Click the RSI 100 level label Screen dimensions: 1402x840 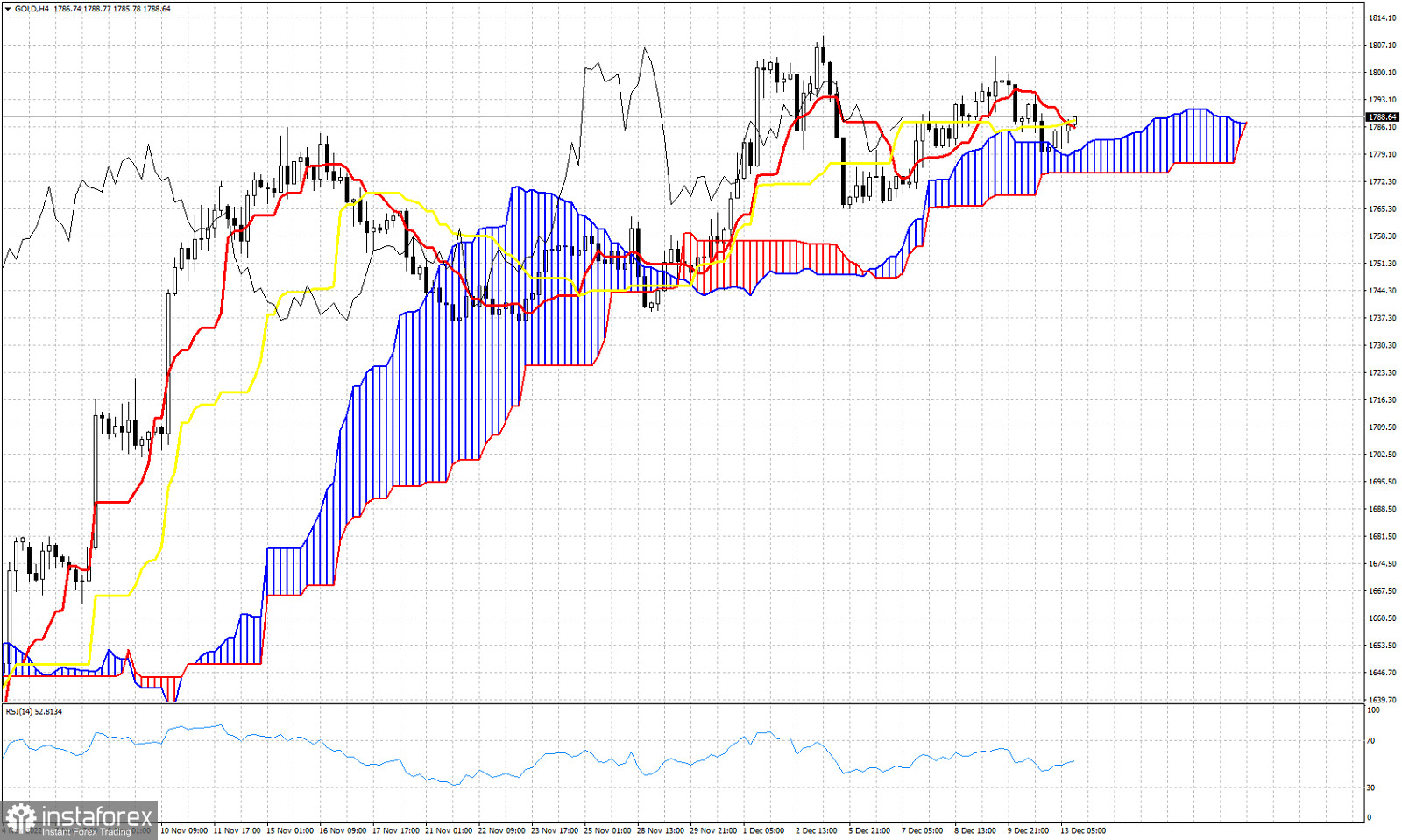1373,710
